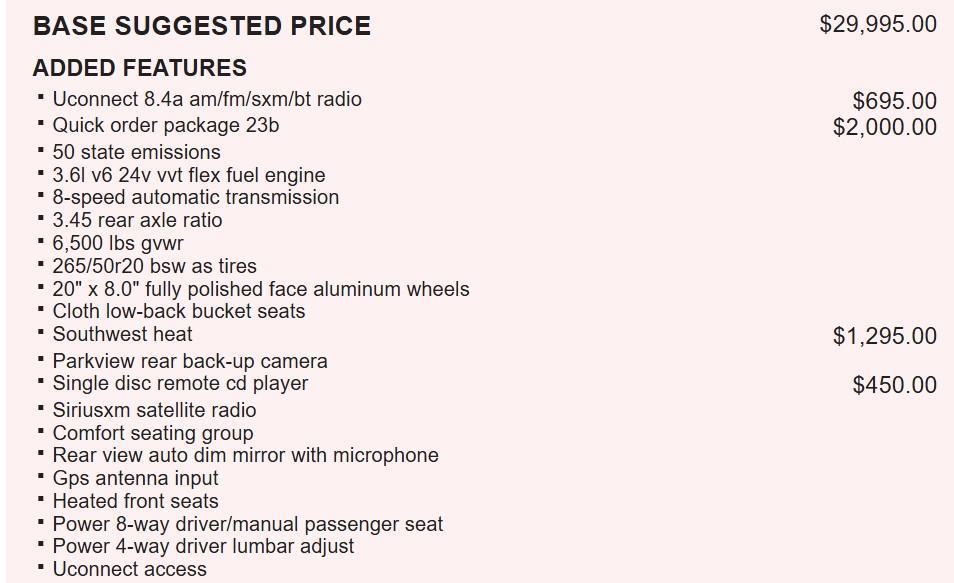Click the Southwest heat feature
The height and width of the screenshot is (583, 954).
point(122,334)
